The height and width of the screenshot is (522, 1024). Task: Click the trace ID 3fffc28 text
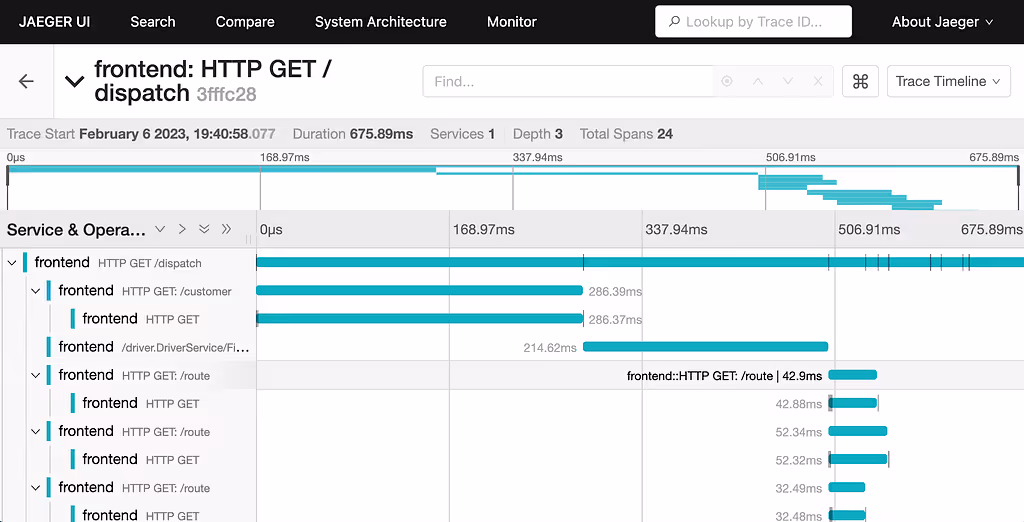pyautogui.click(x=227, y=95)
